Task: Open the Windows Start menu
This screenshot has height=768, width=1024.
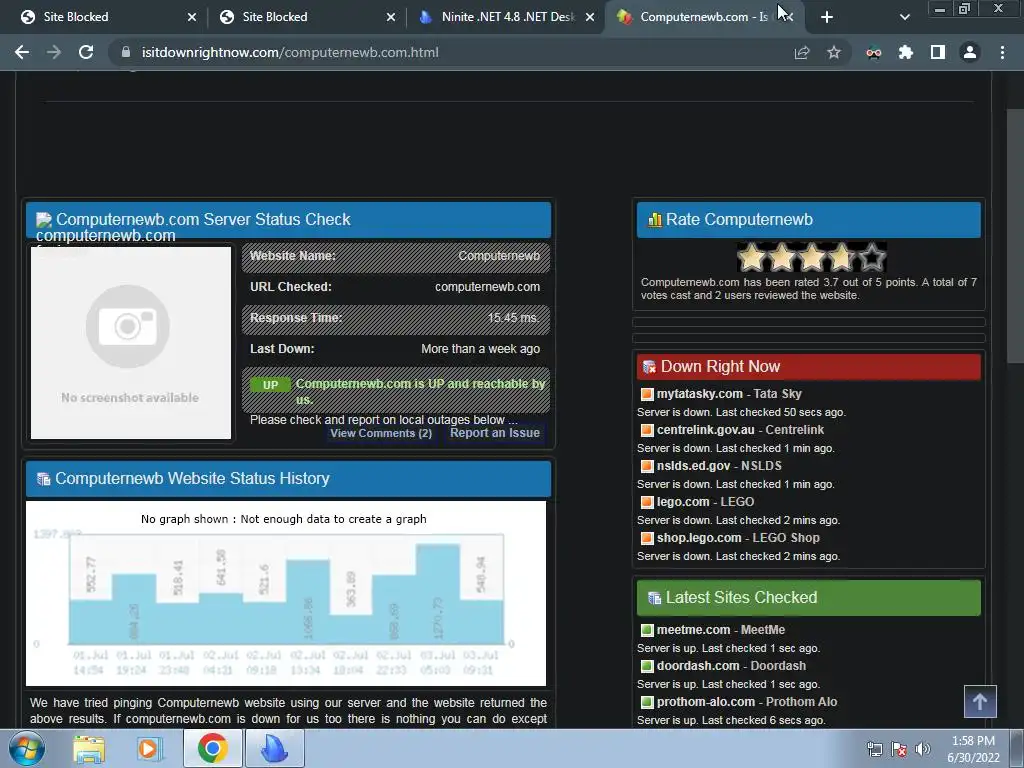Action: coord(26,748)
